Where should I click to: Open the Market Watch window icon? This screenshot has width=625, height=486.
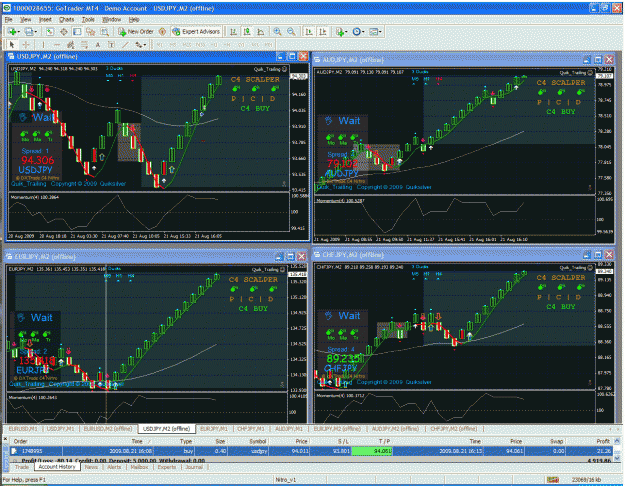coord(49,31)
